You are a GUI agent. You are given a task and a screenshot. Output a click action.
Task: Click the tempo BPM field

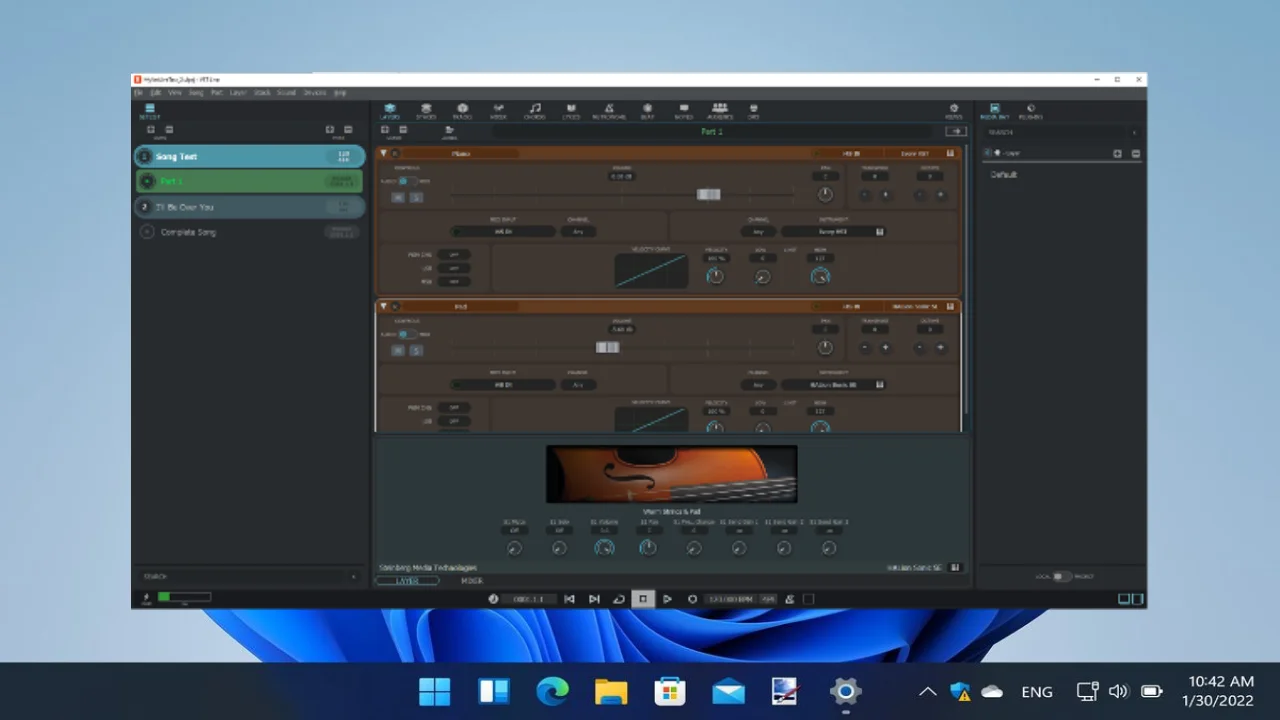click(x=731, y=599)
